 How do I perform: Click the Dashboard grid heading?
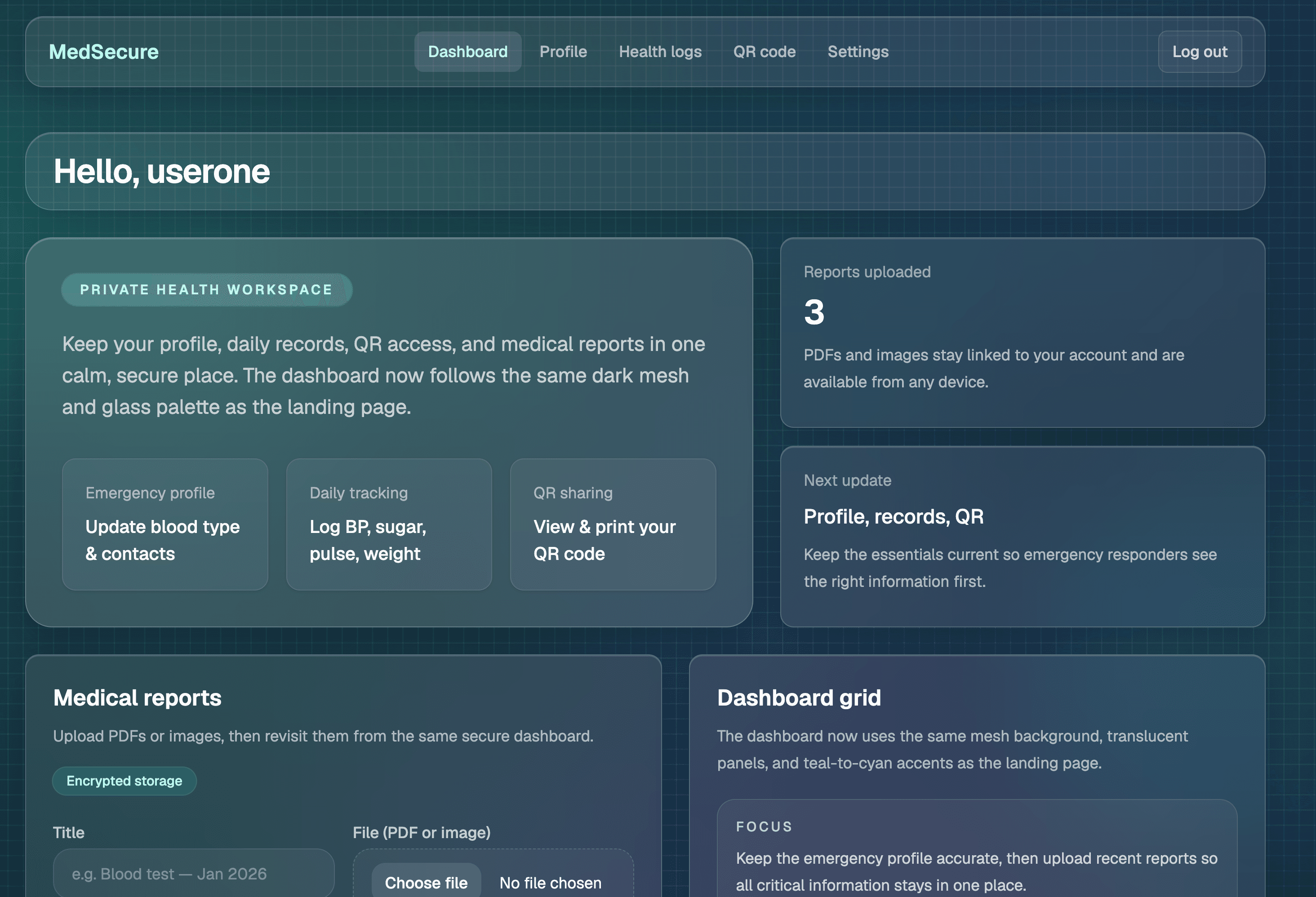pyautogui.click(x=799, y=697)
